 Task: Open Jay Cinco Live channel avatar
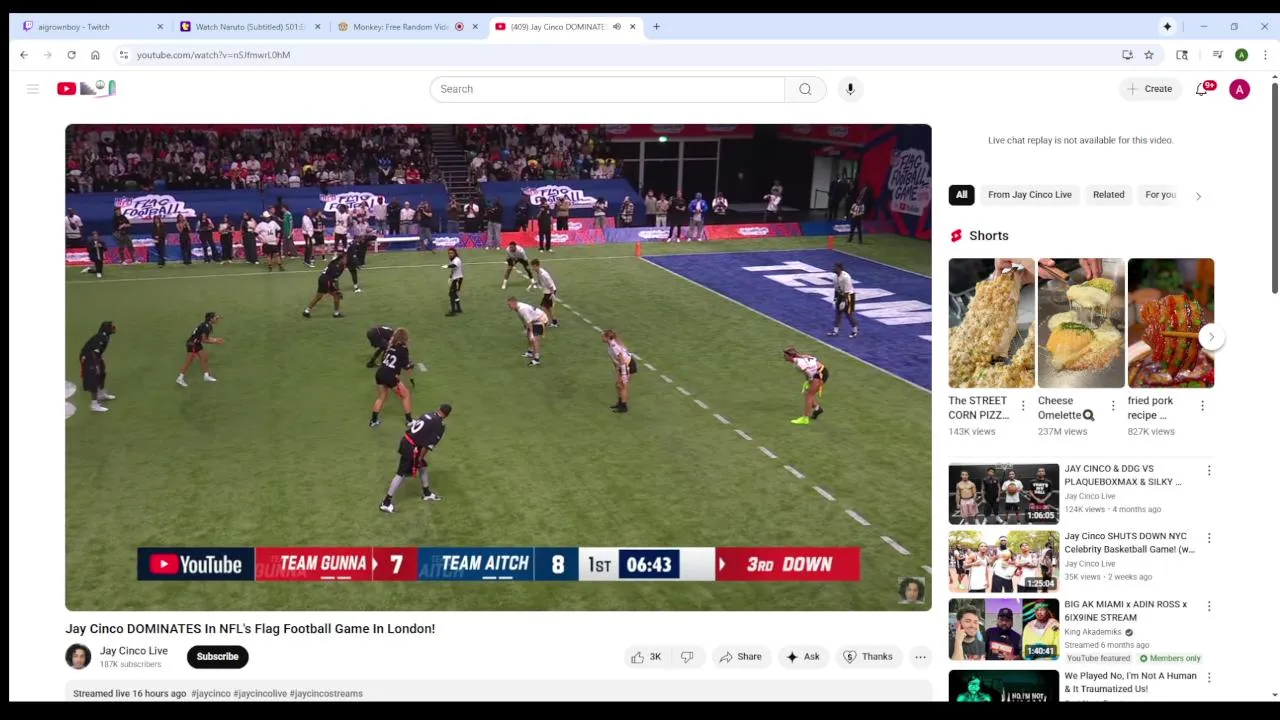[78, 657]
